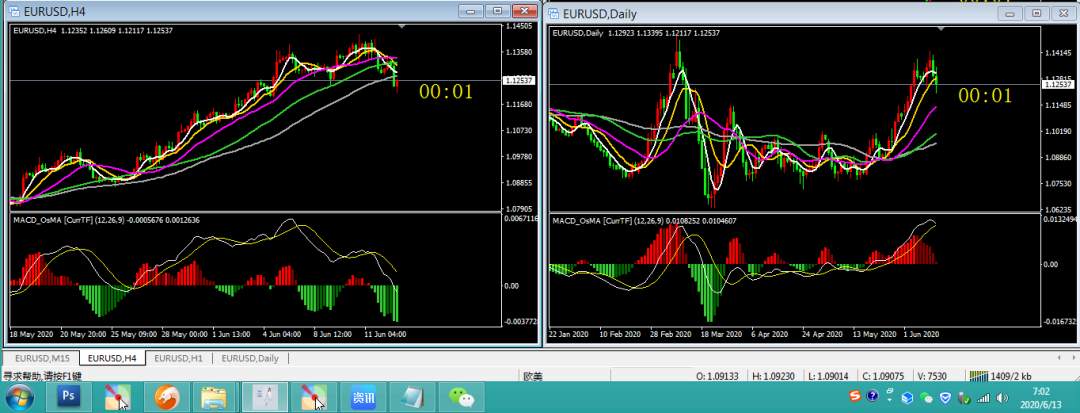Maximize the EURUSD,Daily chart window
The height and width of the screenshot is (413, 1080).
click(1036, 13)
